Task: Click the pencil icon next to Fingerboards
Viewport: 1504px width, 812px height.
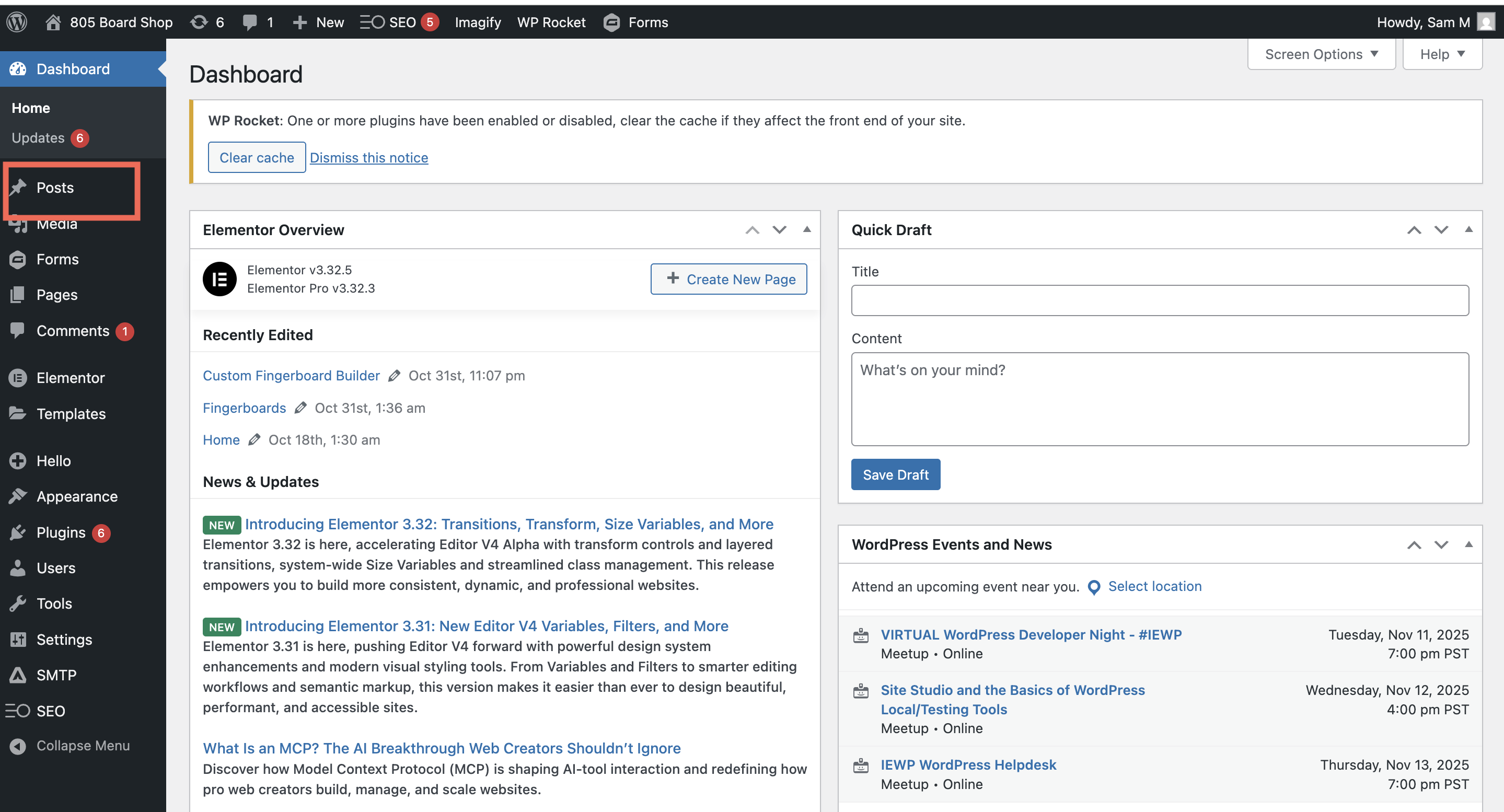Action: click(300, 408)
